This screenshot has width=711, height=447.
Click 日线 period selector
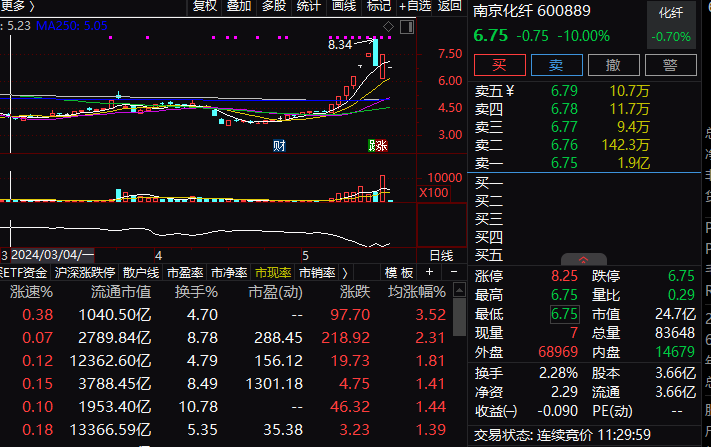441,256
